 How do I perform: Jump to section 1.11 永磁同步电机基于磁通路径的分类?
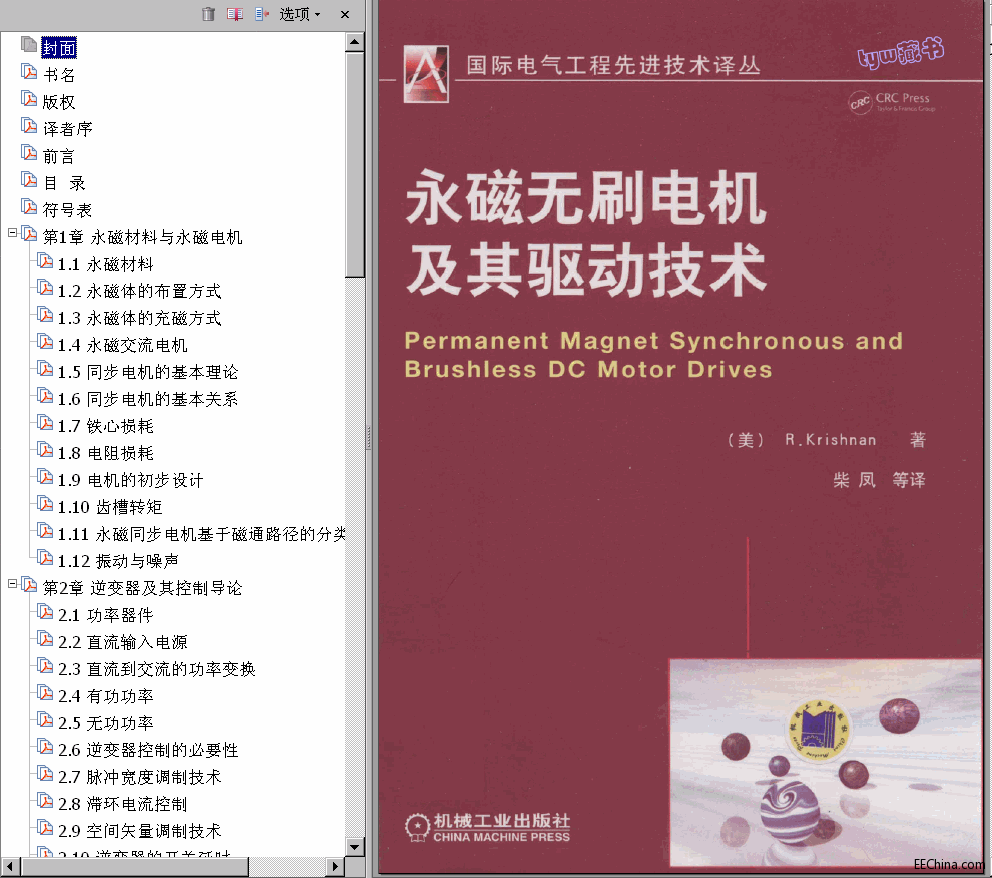[x=201, y=535]
